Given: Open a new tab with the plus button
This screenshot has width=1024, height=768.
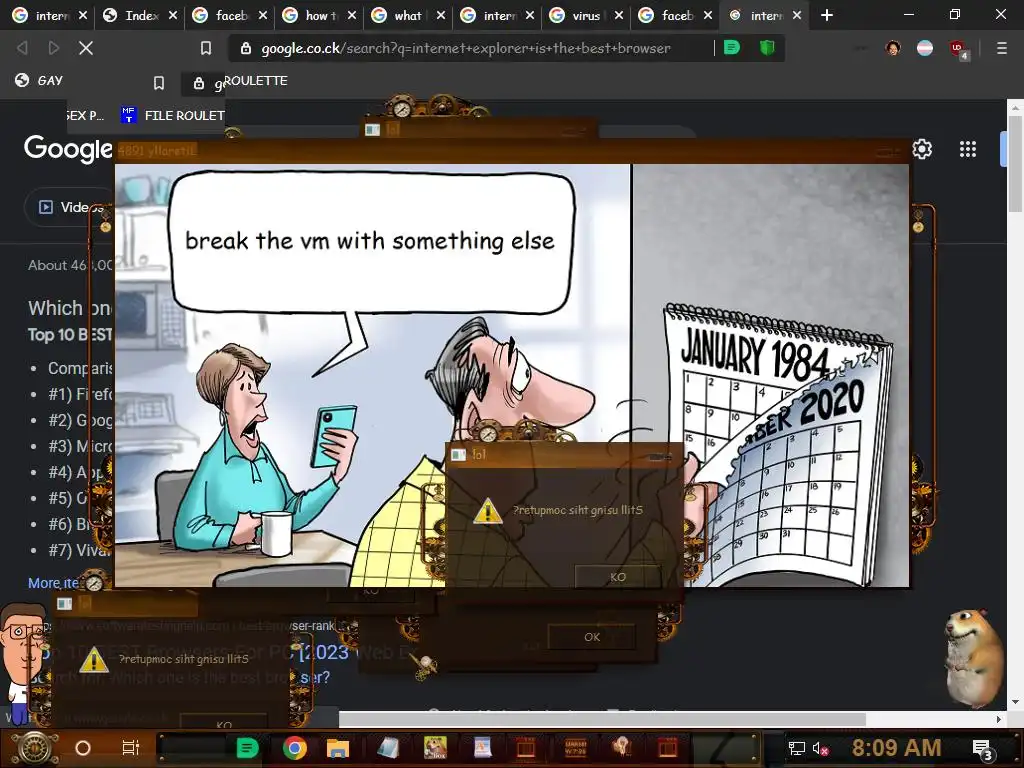Looking at the screenshot, I should (827, 15).
